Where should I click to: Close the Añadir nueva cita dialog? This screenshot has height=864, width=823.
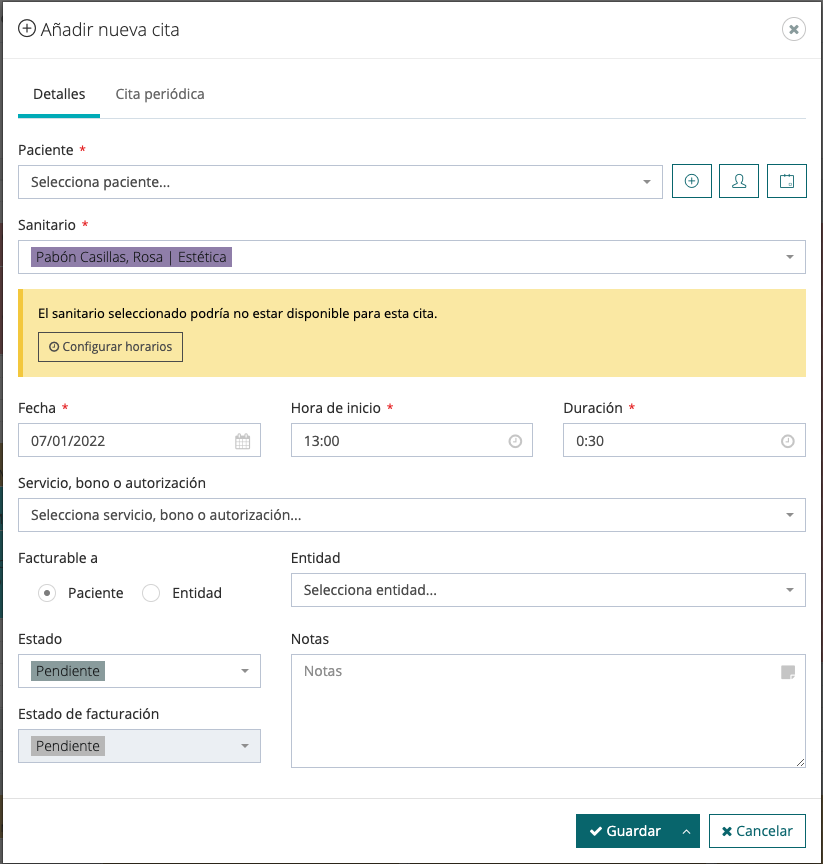coord(793,30)
